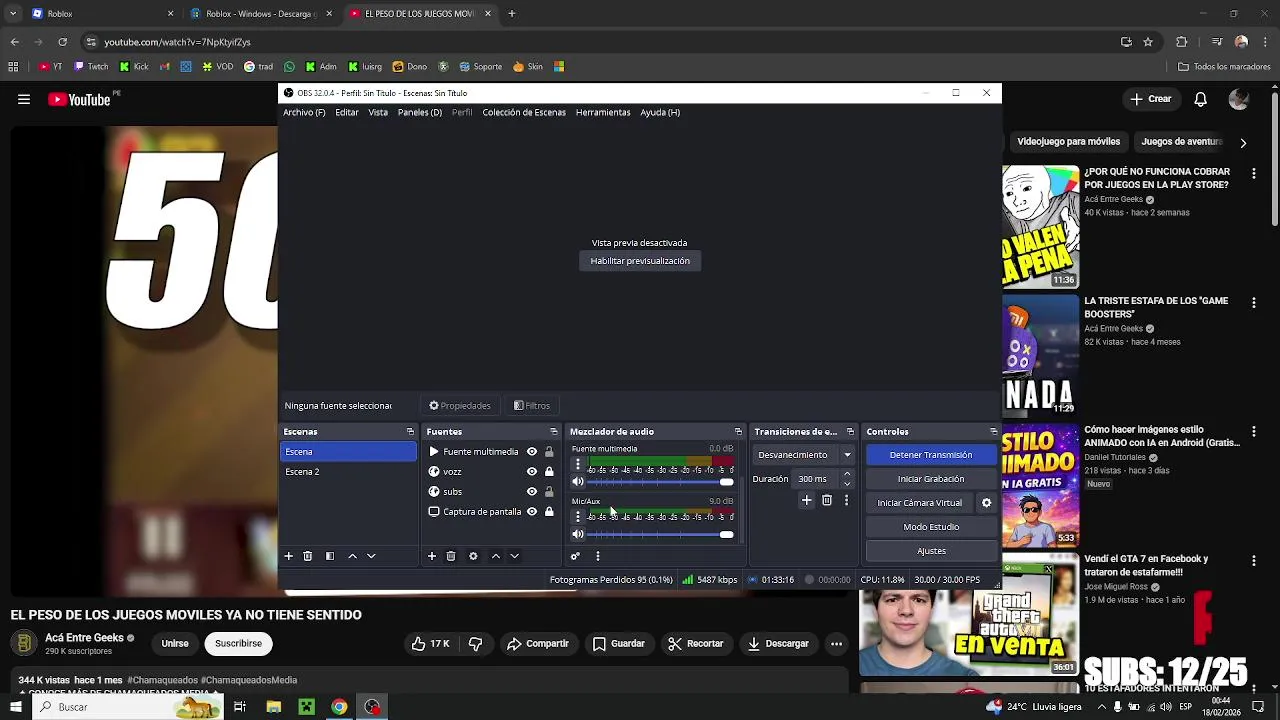Remove source with Fuentes trash icon

[451, 556]
